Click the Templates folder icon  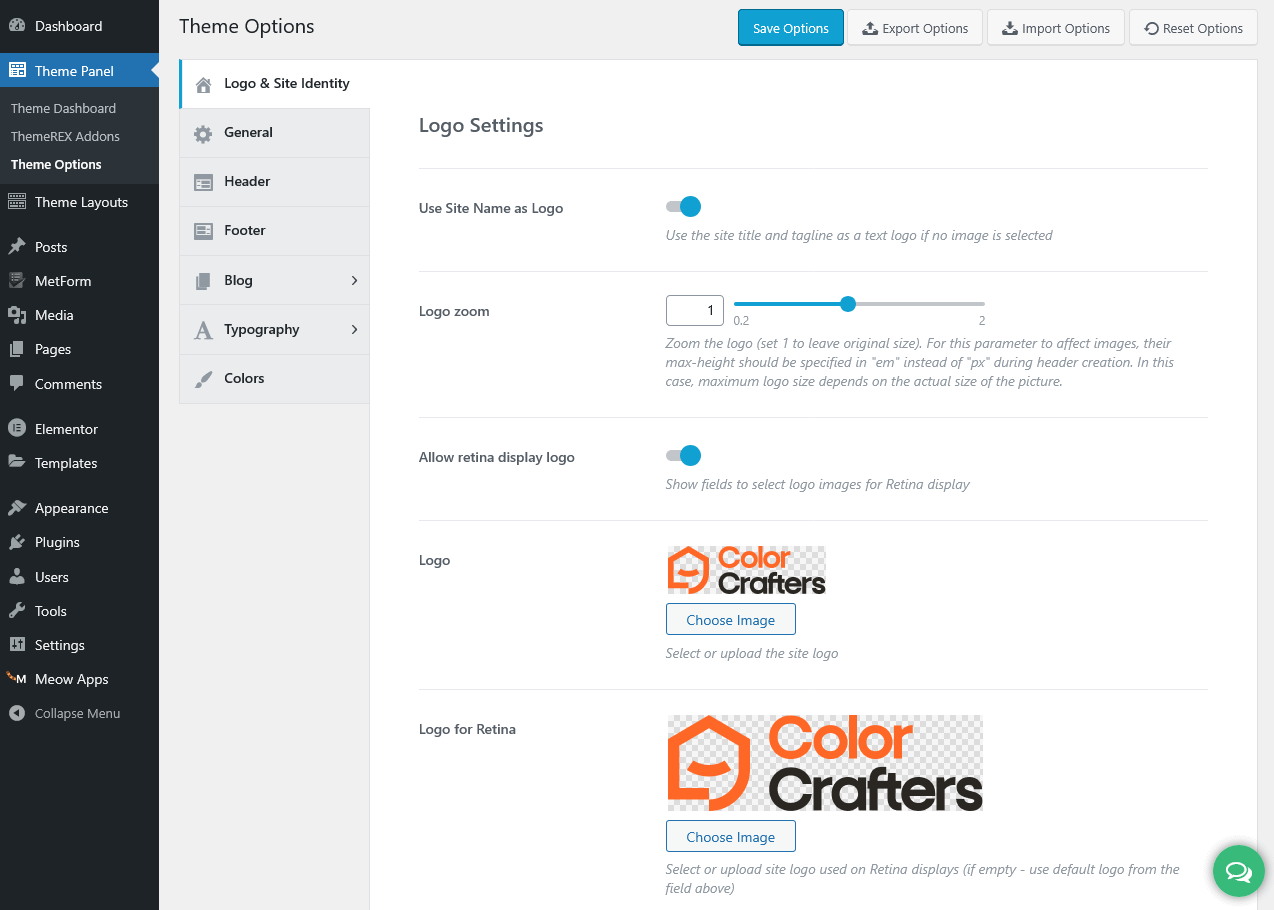(x=17, y=463)
